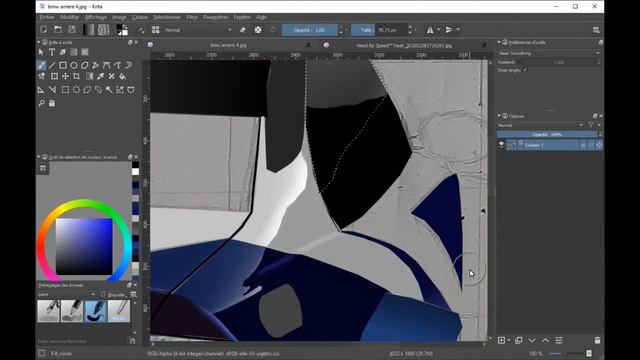
Task: Select the Shape Select arrow tool
Action: pos(41,52)
